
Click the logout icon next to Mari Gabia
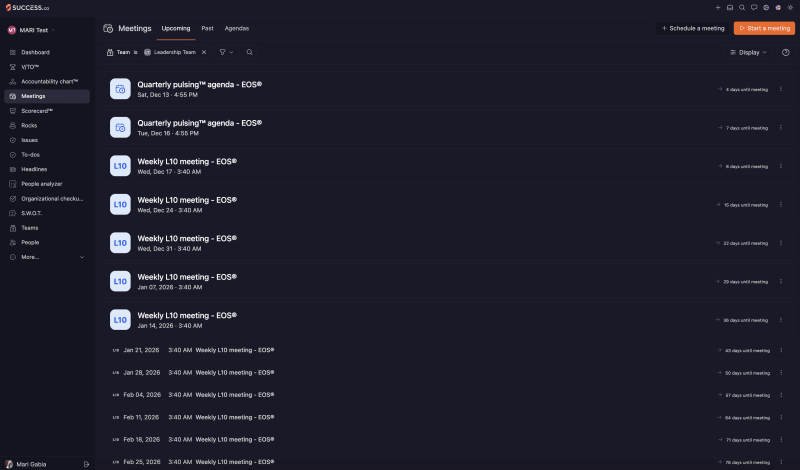pos(86,464)
